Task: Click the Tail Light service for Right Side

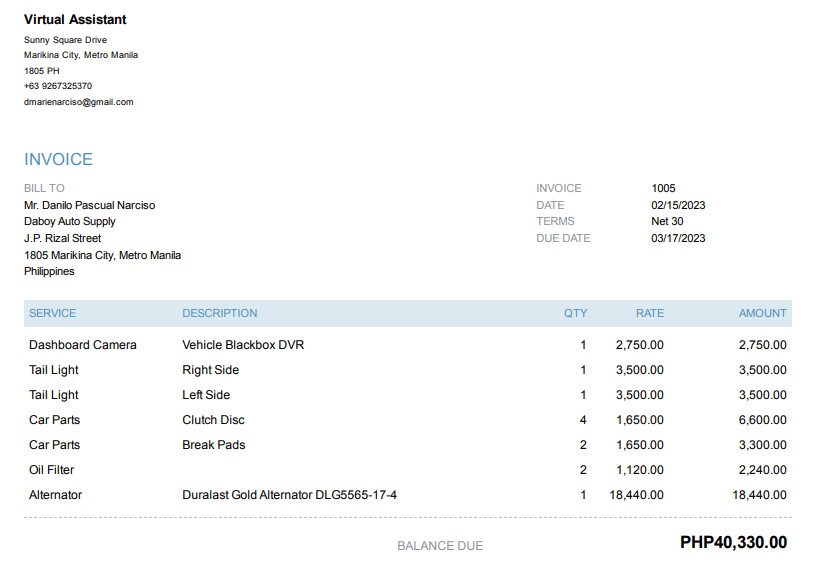Action: [54, 370]
